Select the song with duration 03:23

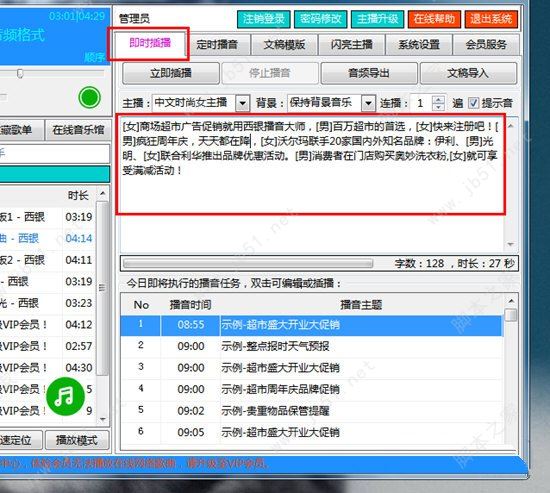tap(48, 303)
